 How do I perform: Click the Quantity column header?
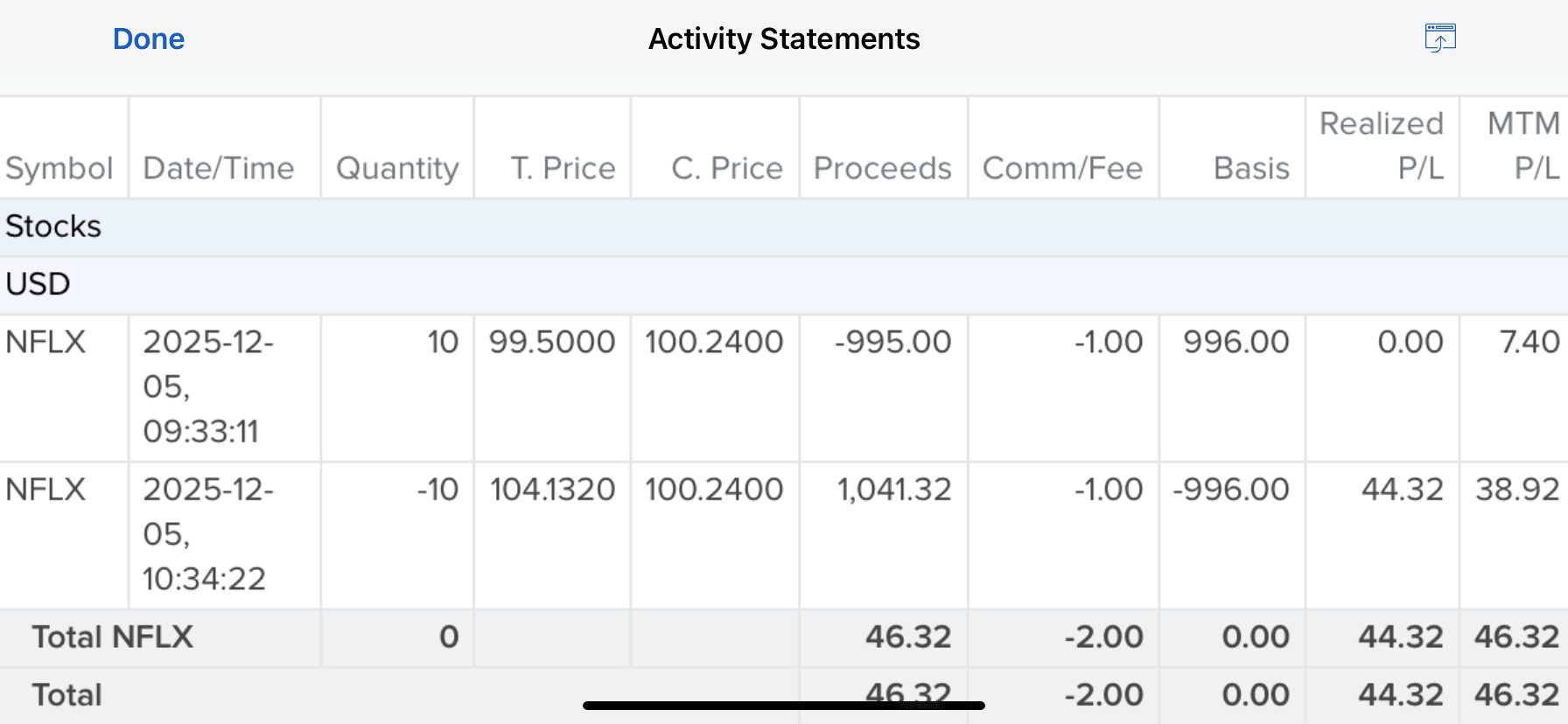pyautogui.click(x=397, y=168)
